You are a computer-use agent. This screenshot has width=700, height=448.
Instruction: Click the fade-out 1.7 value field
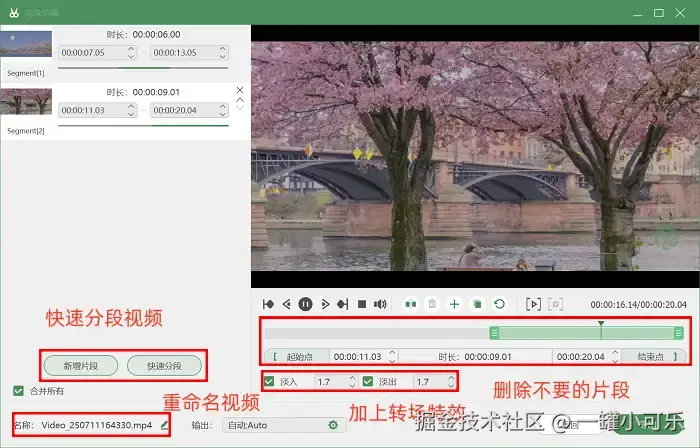(x=434, y=382)
